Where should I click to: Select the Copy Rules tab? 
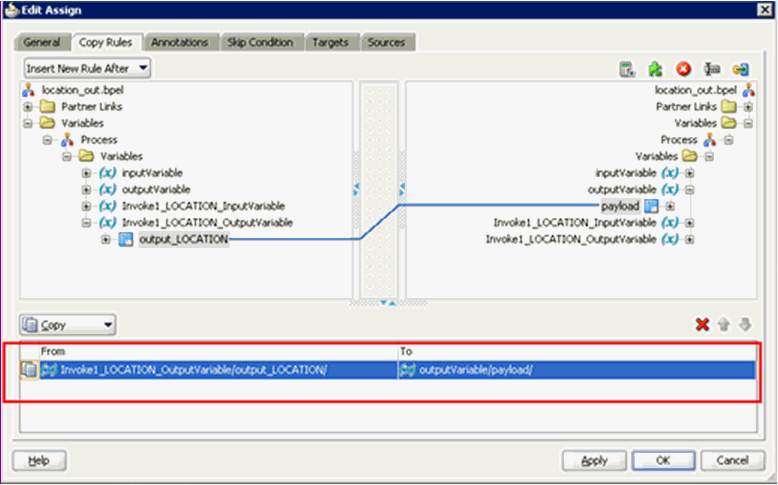coord(106,43)
